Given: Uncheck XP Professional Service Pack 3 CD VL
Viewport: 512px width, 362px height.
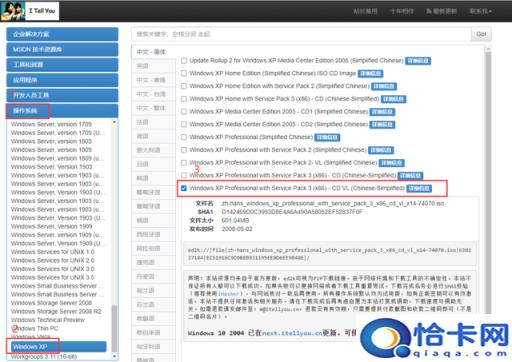Looking at the screenshot, I should pos(184,188).
